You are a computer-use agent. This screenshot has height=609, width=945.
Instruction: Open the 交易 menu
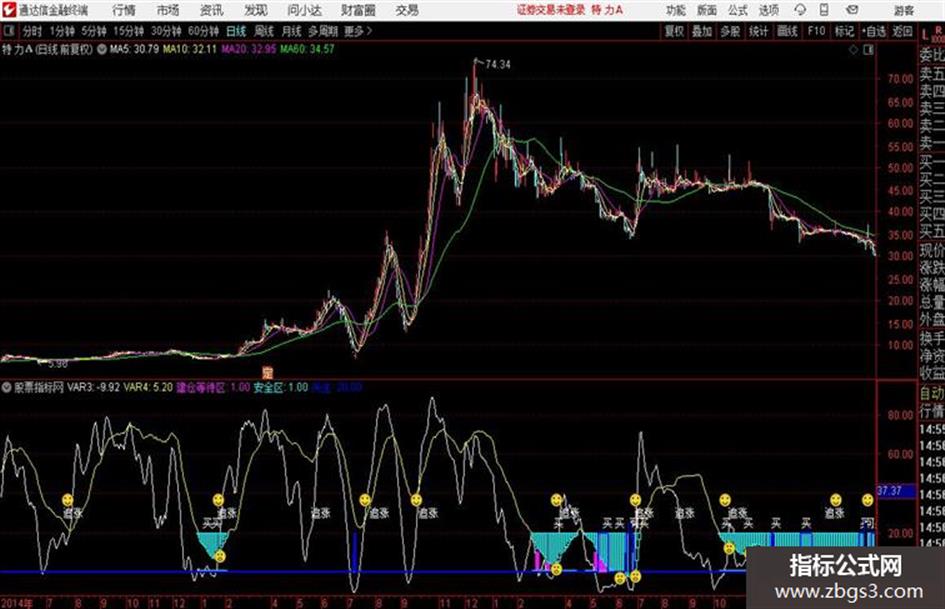point(407,10)
